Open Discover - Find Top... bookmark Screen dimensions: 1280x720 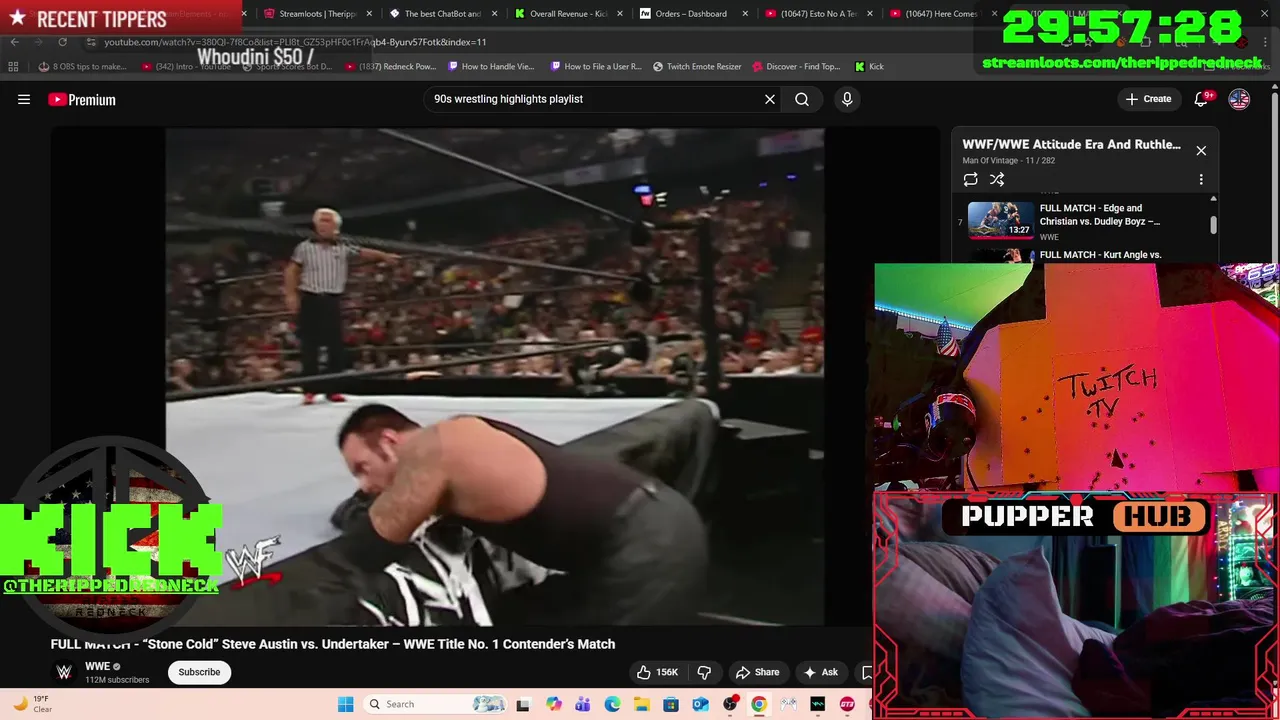pos(796,67)
